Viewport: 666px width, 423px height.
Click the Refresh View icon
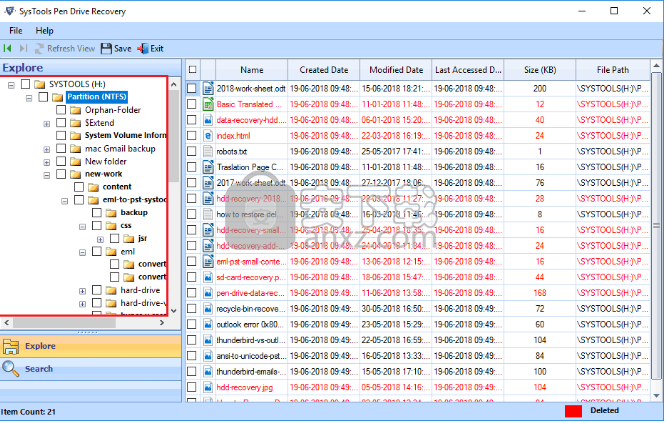point(38,48)
